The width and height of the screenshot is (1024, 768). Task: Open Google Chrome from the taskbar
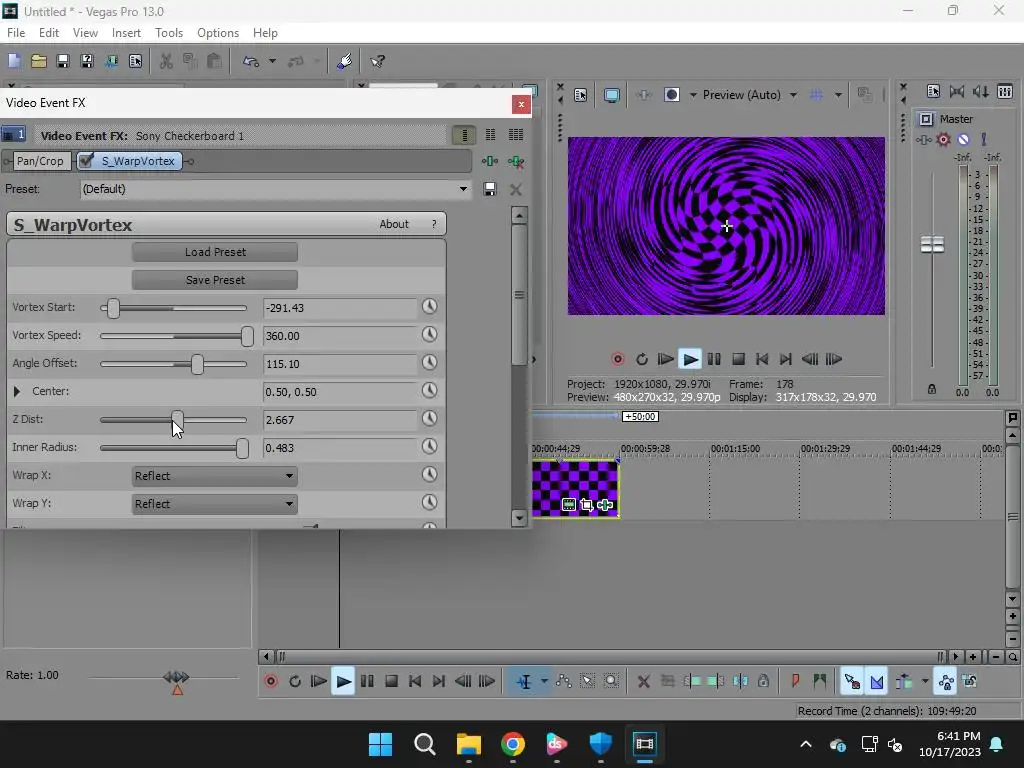tap(513, 744)
